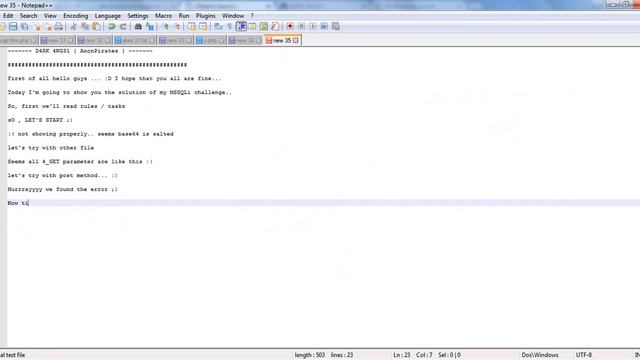Toggle synchronize vertical scrolling icon

click(191, 27)
